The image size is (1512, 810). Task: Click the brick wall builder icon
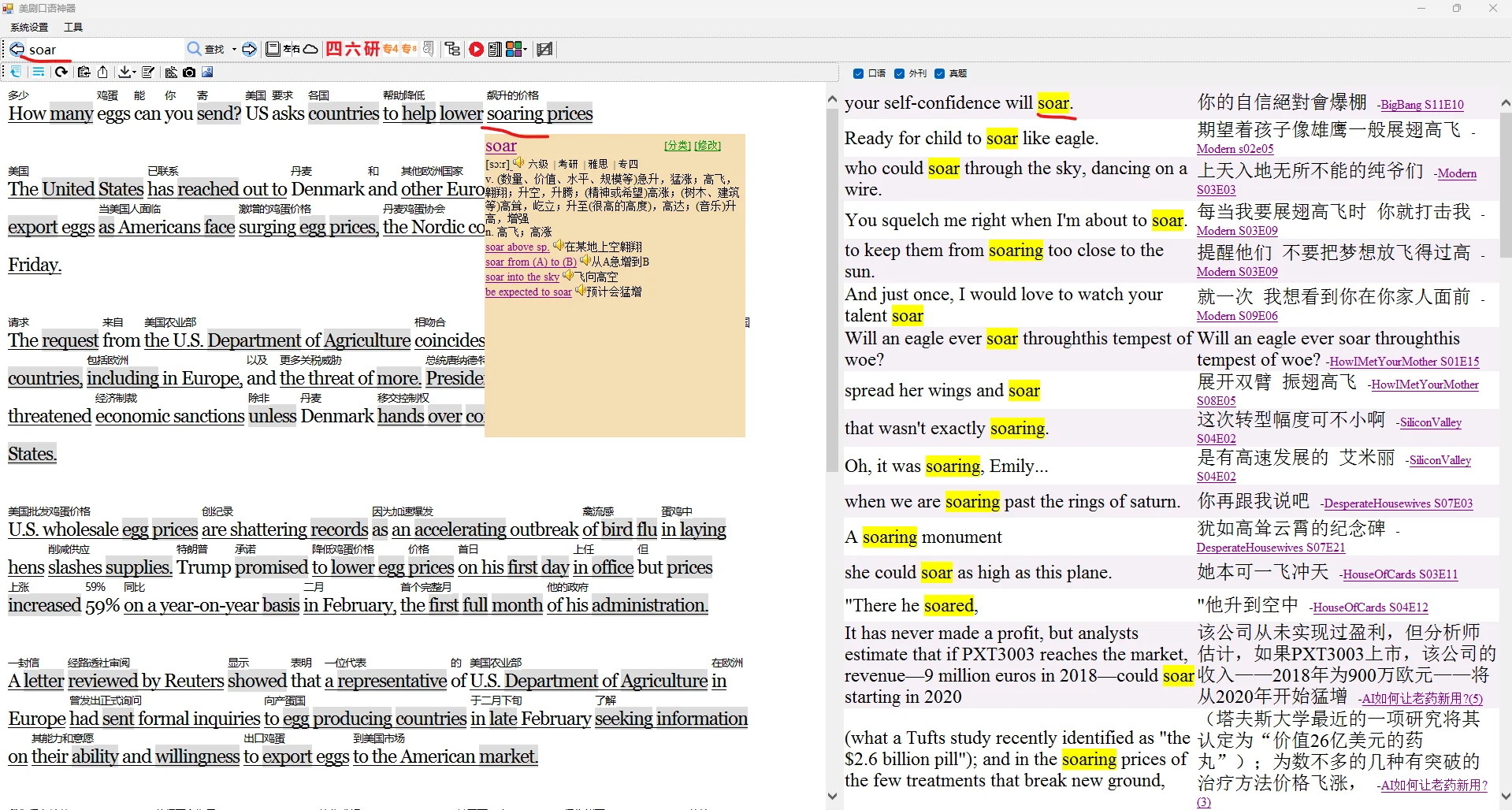point(170,72)
